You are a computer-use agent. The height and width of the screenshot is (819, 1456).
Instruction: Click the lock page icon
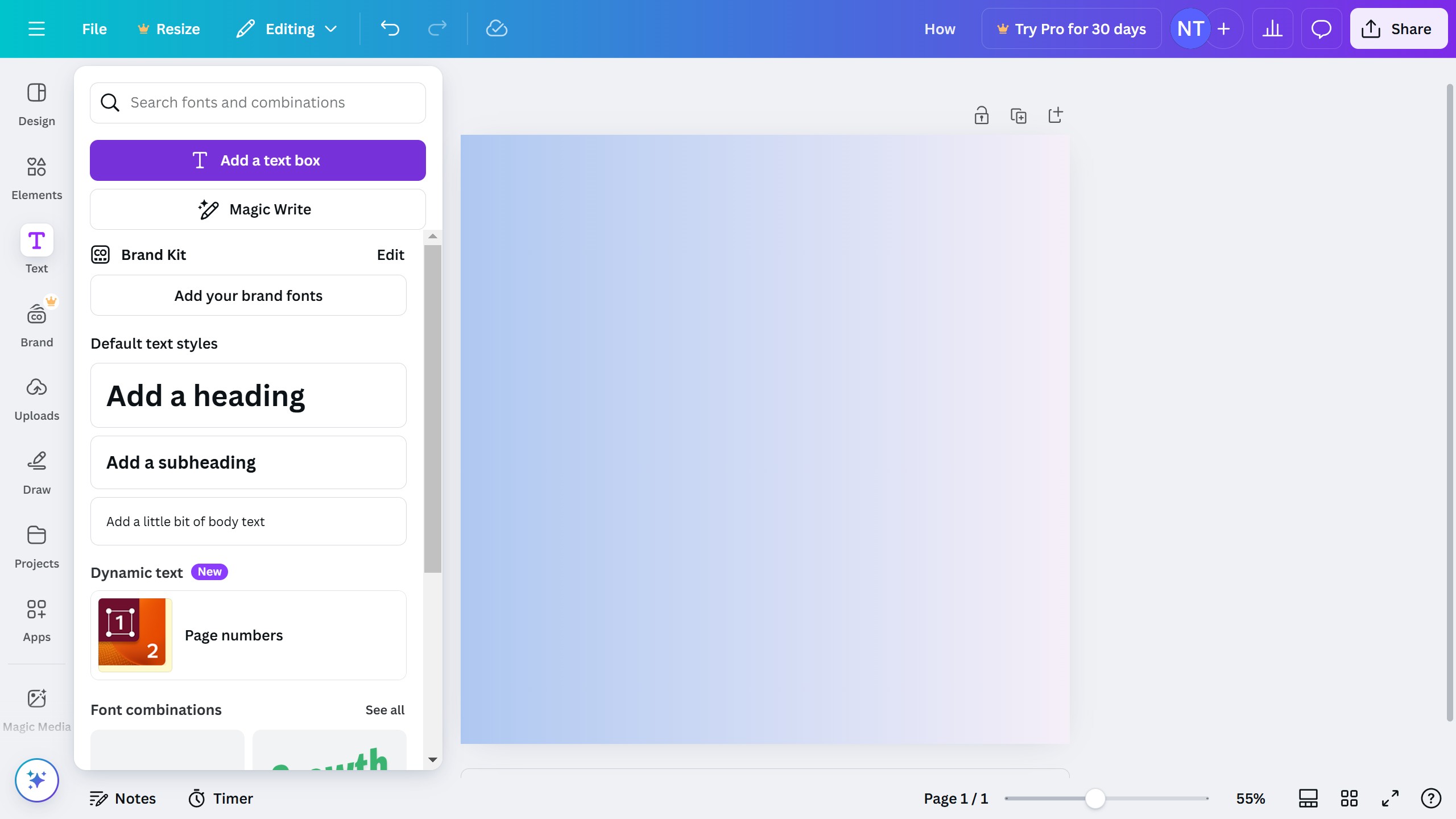[x=981, y=115]
